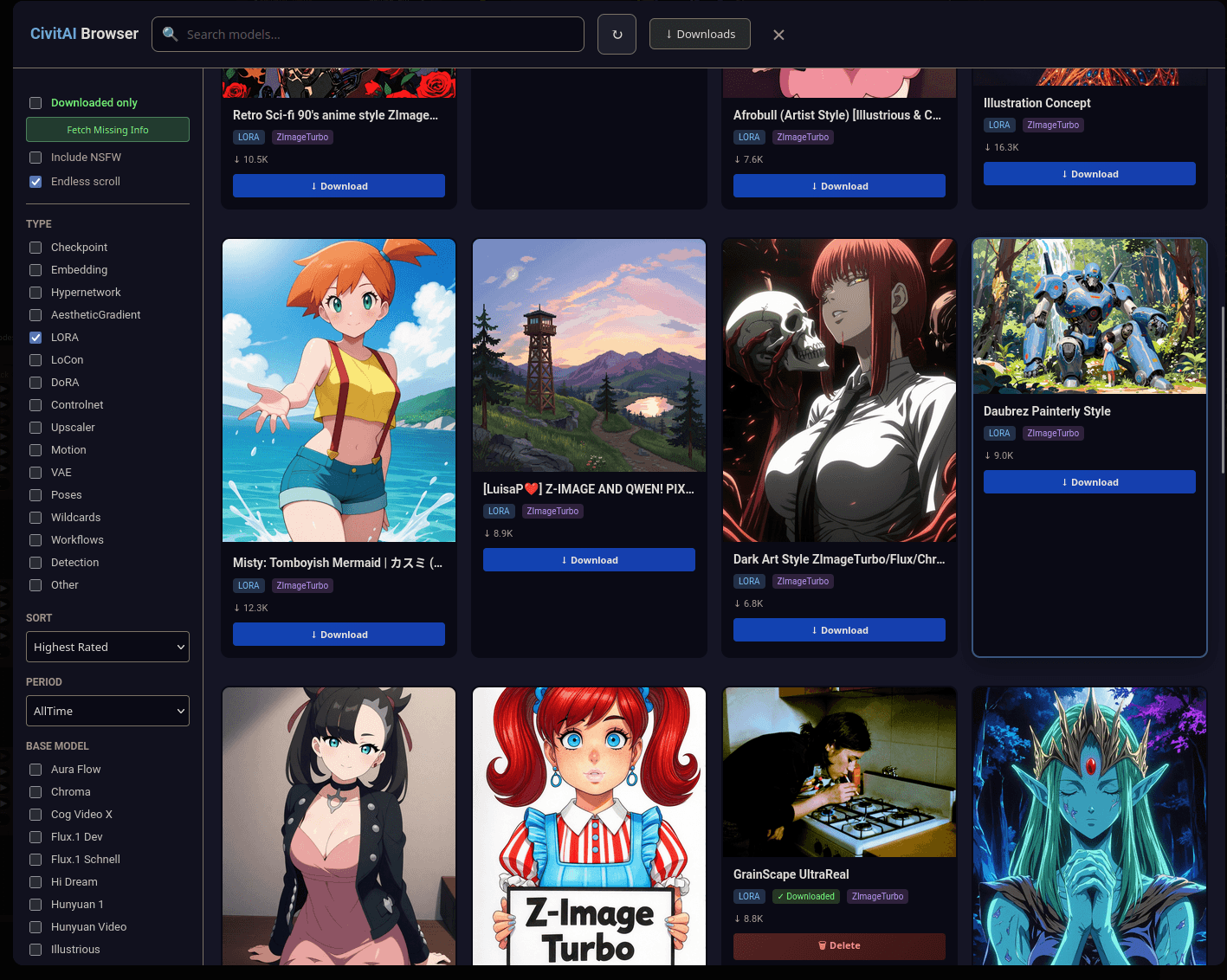Uncheck the LORA type filter

pyautogui.click(x=36, y=338)
